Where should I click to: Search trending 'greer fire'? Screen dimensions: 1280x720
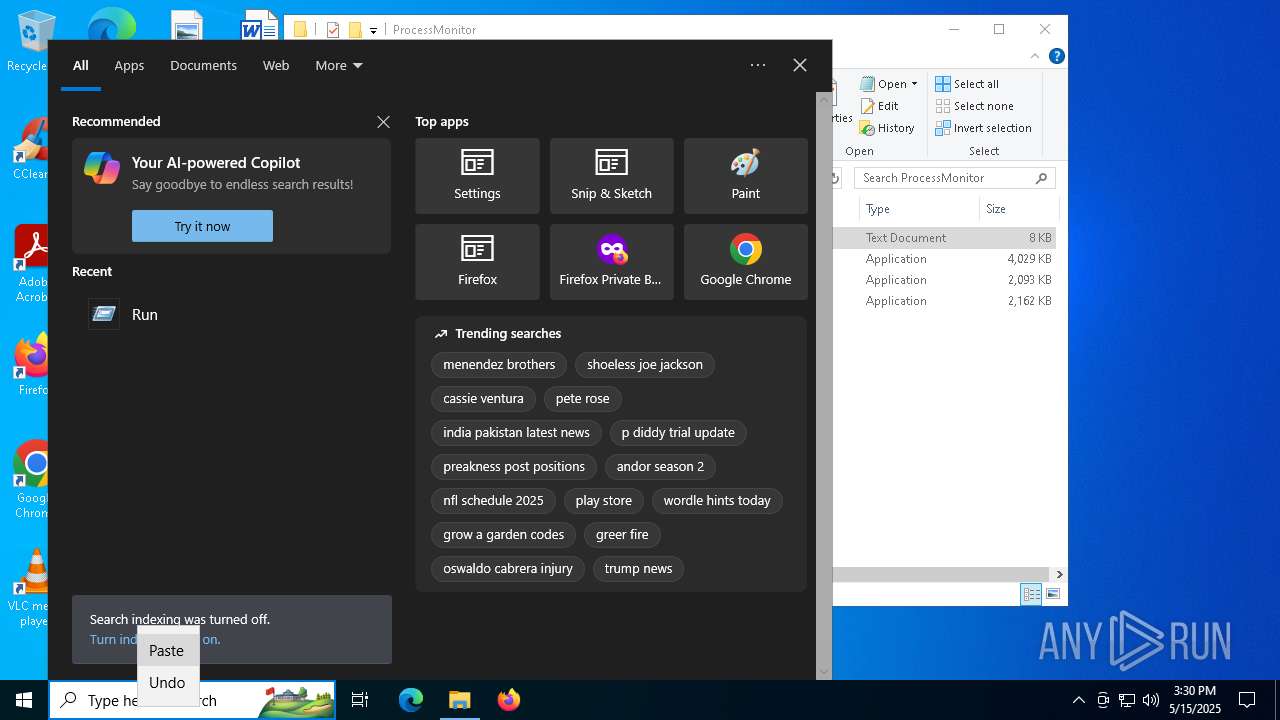point(622,534)
